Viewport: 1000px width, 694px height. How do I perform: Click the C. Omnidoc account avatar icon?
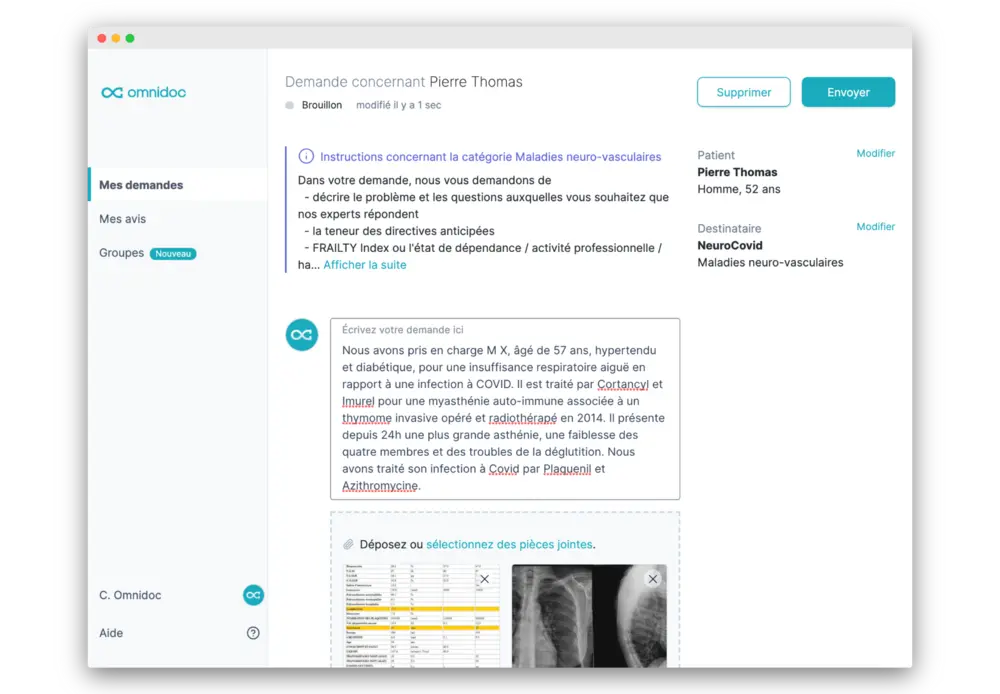(253, 595)
